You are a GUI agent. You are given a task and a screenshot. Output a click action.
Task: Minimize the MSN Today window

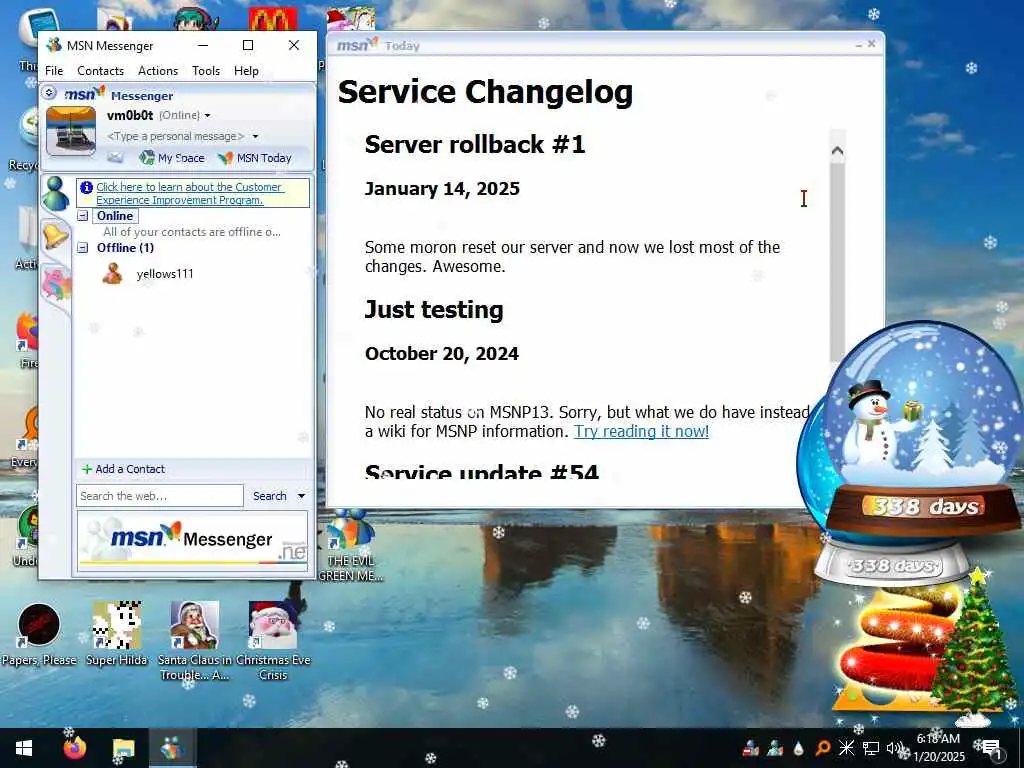pyautogui.click(x=859, y=44)
